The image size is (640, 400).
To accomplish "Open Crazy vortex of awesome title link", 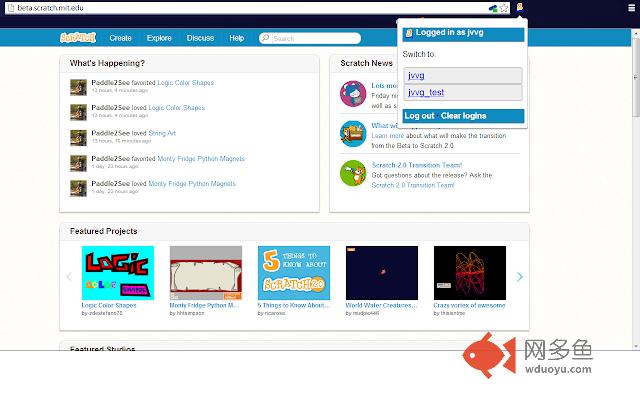I will tap(469, 305).
